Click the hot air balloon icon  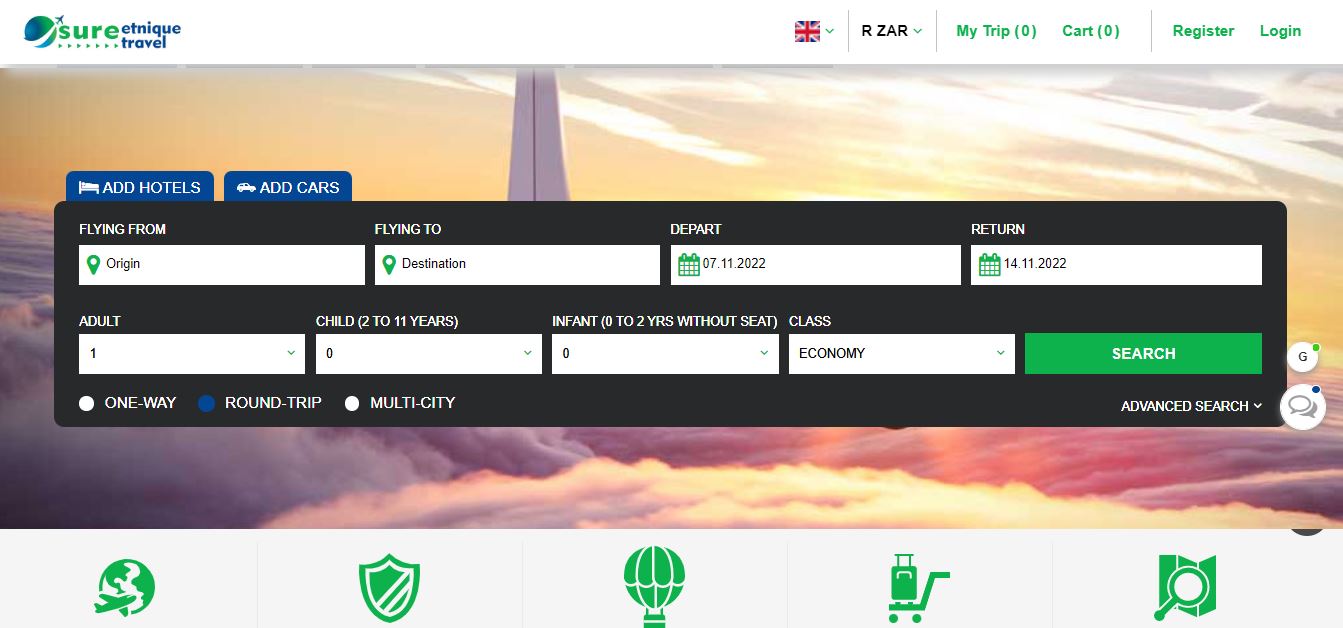(654, 585)
